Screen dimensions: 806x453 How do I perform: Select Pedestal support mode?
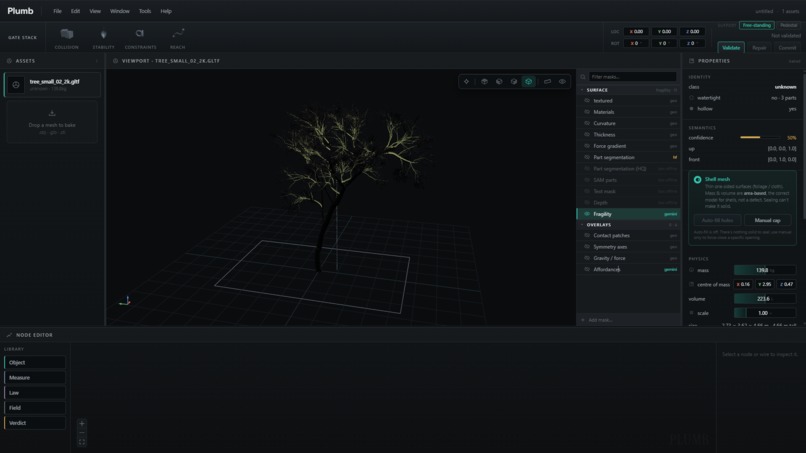tap(788, 25)
